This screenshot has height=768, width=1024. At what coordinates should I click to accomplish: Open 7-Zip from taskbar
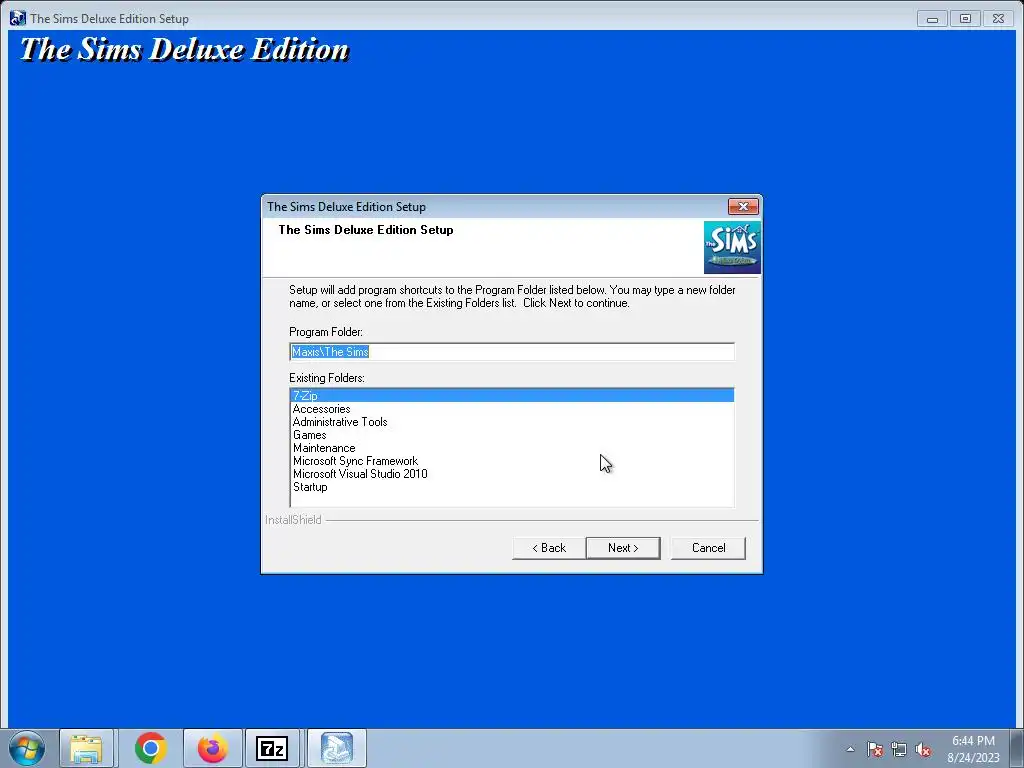point(272,748)
